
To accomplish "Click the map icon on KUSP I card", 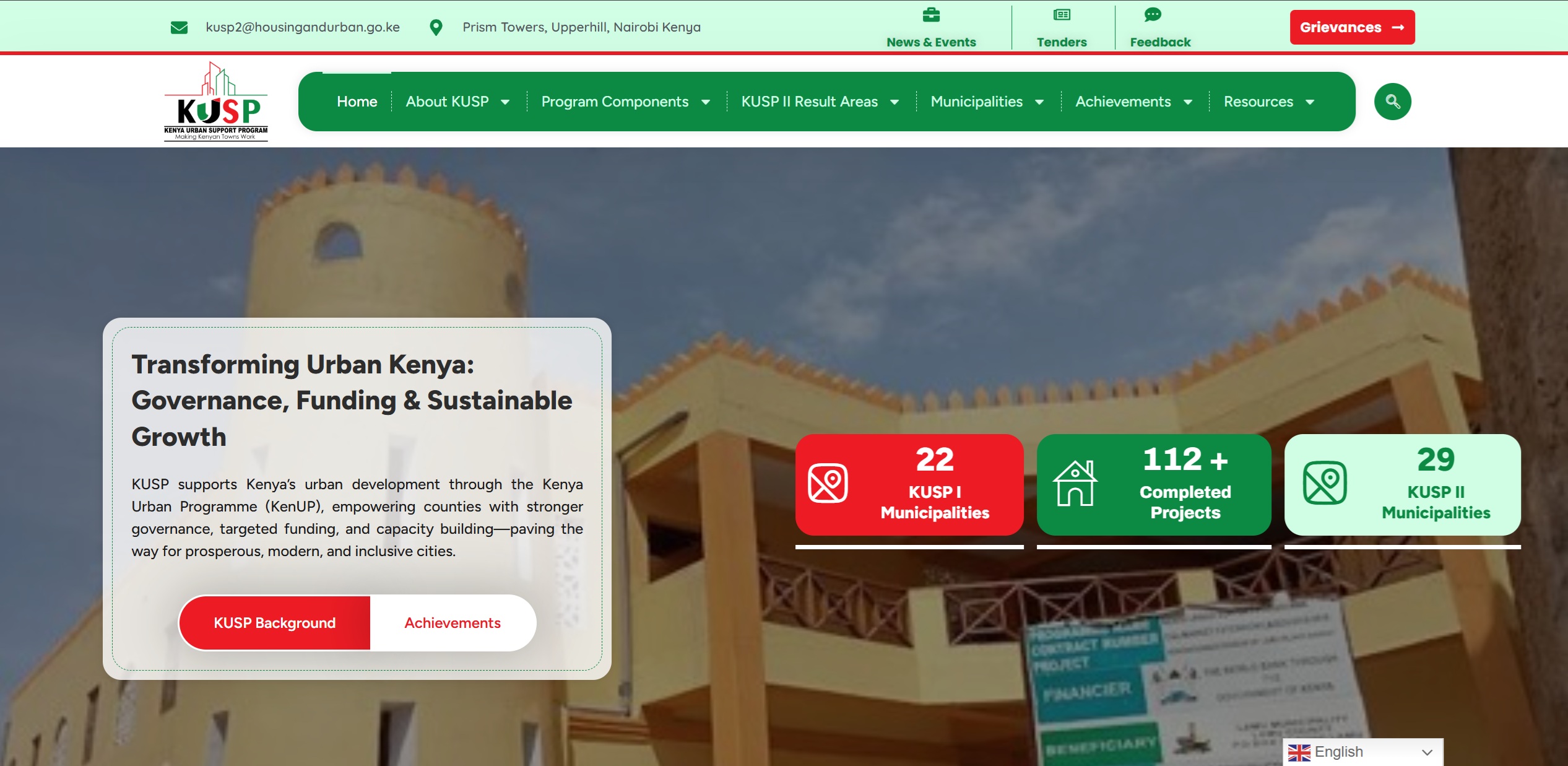I will pos(828,484).
